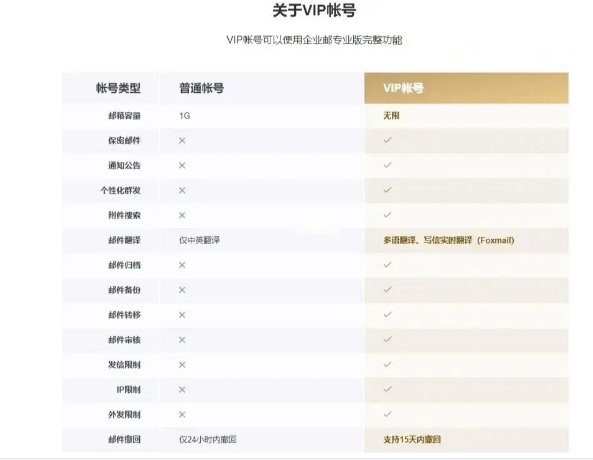
Task: Click the 邮件翻译 row label
Action: pos(124,240)
